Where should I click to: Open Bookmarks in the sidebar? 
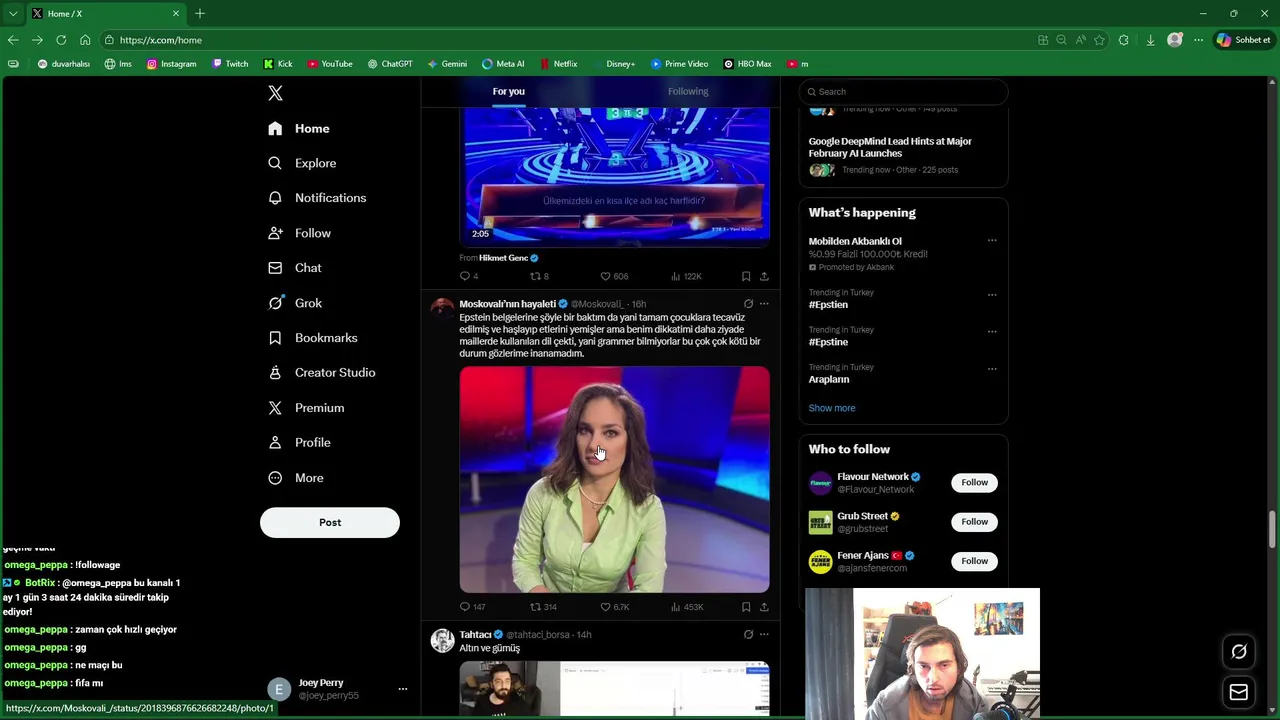pyautogui.click(x=313, y=338)
